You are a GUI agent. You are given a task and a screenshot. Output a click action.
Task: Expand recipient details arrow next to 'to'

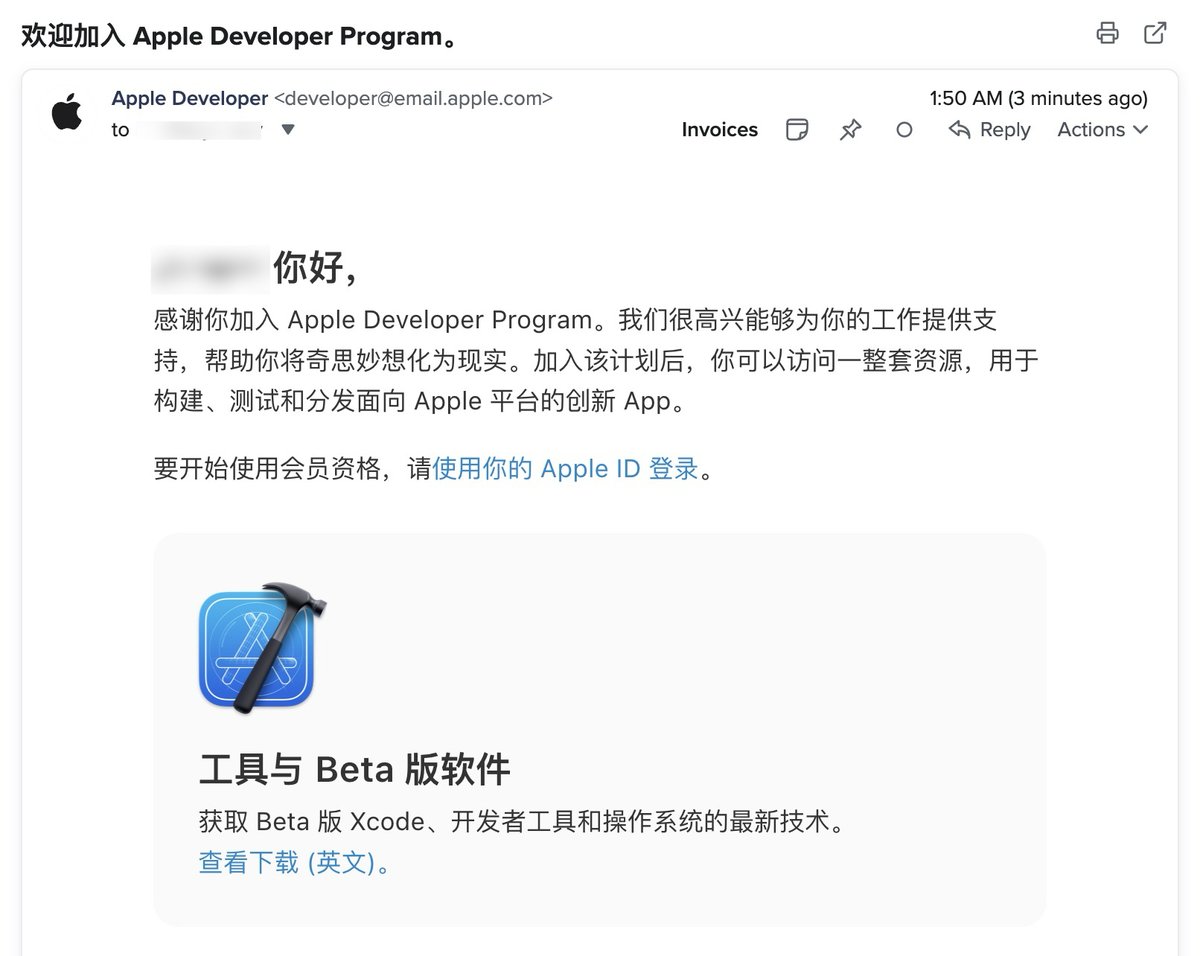pyautogui.click(x=288, y=129)
